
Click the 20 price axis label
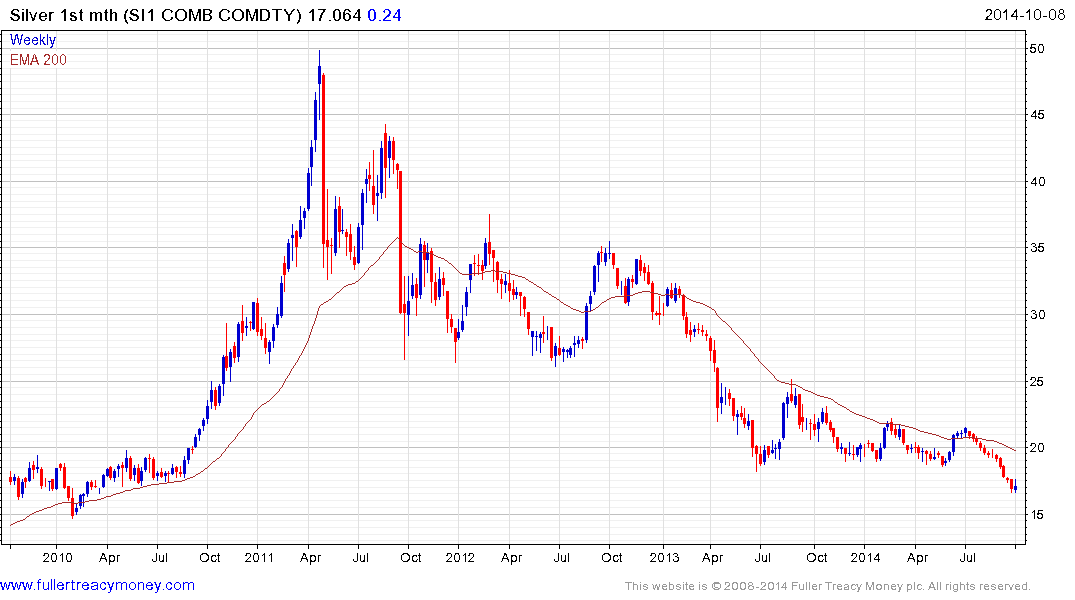pyautogui.click(x=1037, y=448)
